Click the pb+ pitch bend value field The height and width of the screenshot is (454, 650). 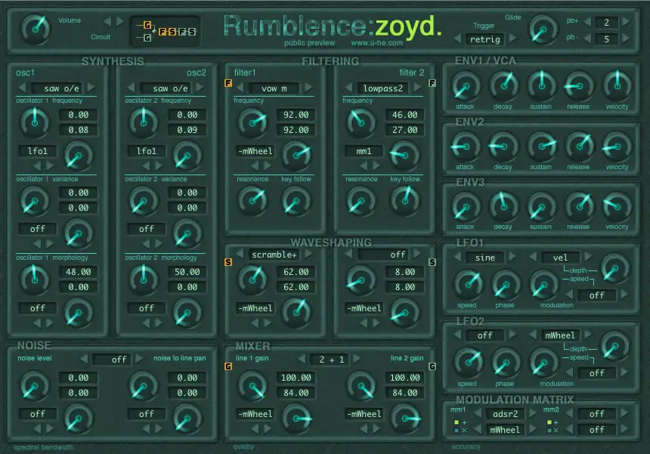(x=607, y=22)
